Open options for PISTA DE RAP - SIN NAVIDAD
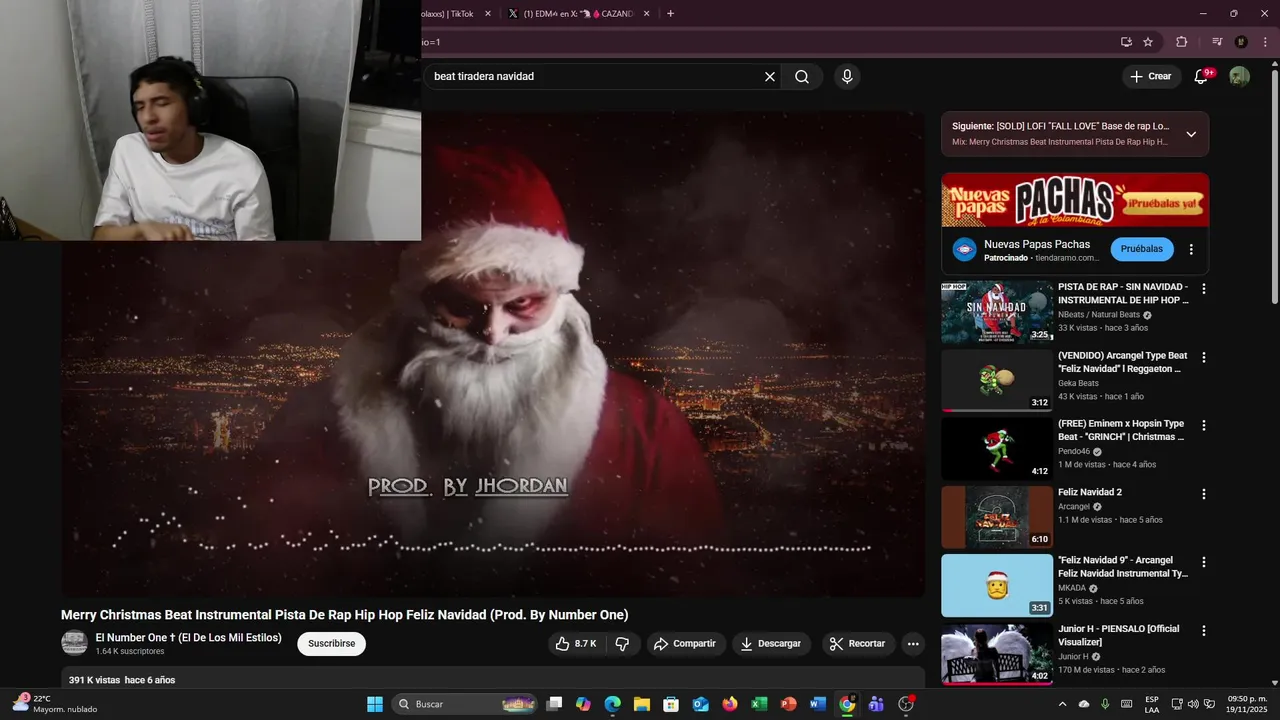 (1204, 289)
